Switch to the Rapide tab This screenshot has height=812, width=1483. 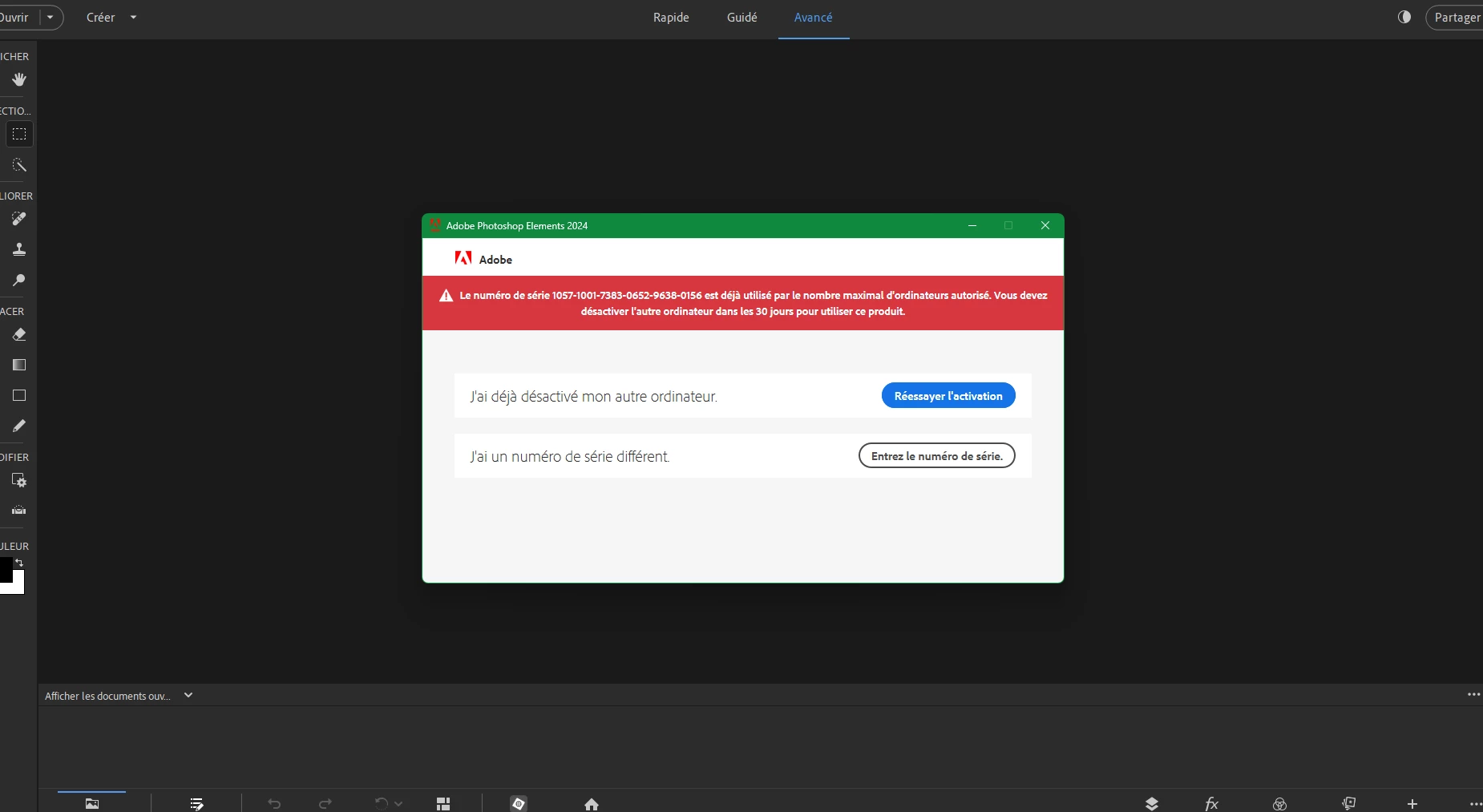(x=671, y=17)
